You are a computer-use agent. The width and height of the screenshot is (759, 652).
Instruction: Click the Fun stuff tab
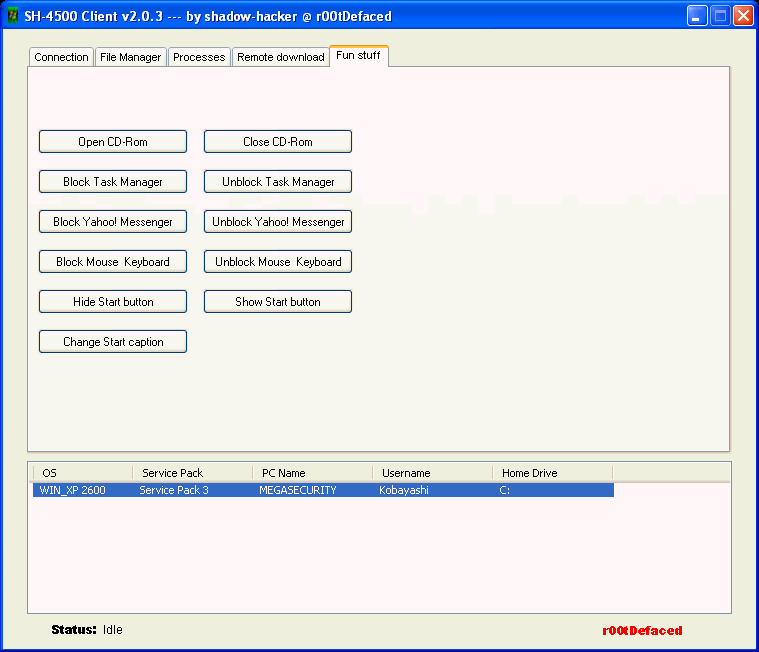coord(359,56)
